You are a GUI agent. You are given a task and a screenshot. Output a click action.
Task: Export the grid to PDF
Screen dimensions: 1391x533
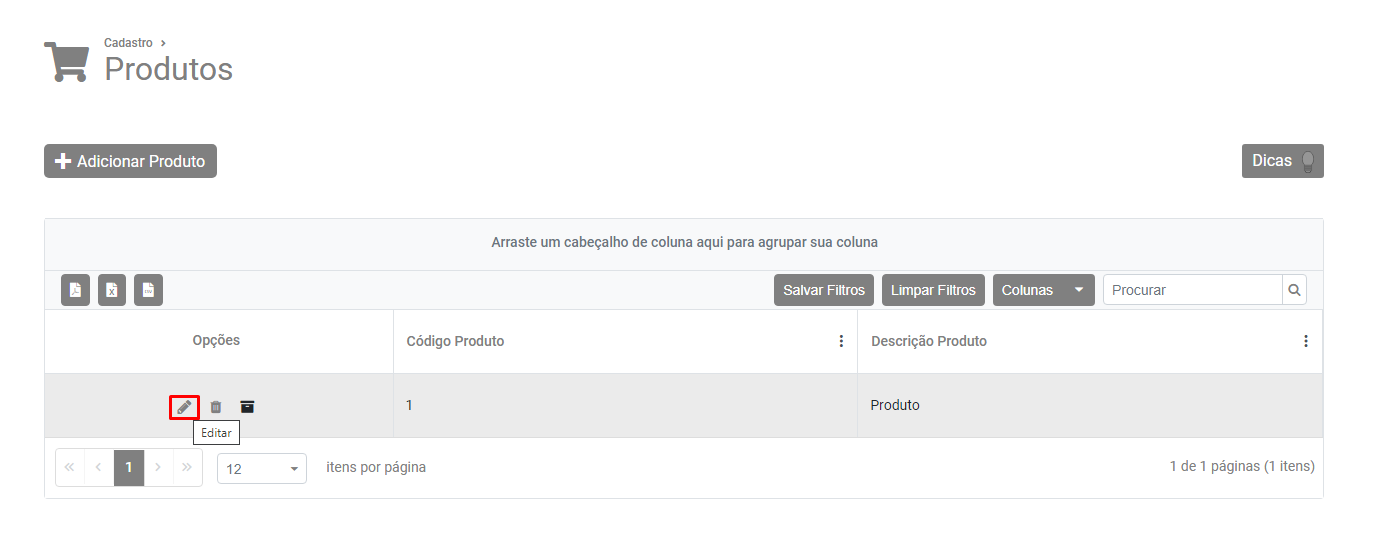point(75,290)
